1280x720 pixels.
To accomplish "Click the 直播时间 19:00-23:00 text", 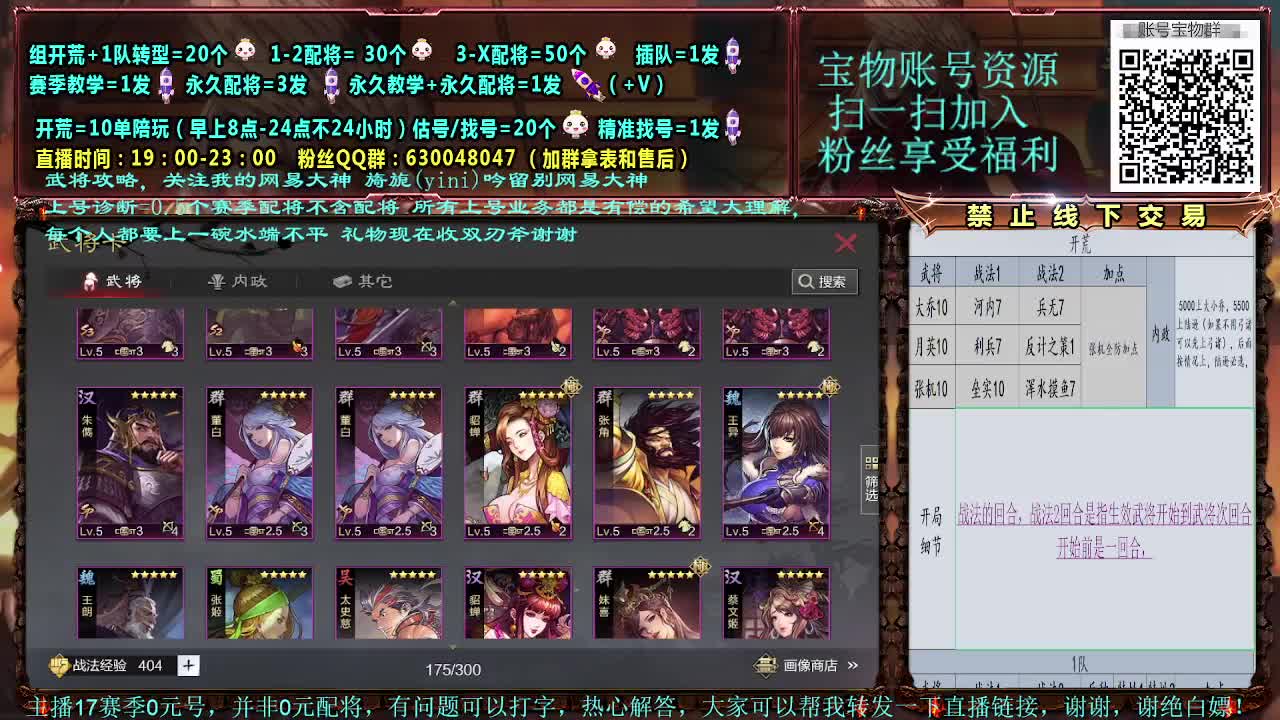I will tap(156, 158).
